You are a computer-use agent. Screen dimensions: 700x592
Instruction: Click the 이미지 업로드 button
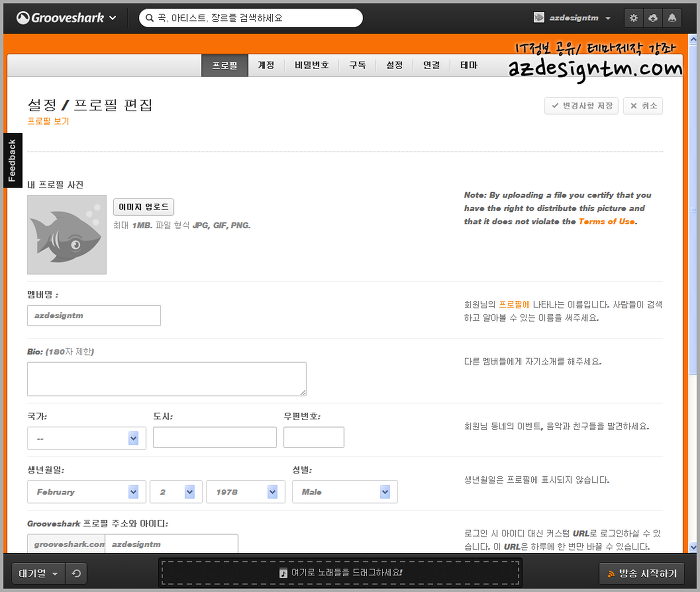(x=143, y=207)
